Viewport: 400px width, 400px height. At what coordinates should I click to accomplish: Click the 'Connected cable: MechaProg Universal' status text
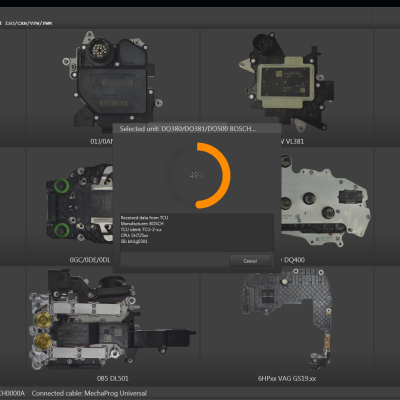89,393
